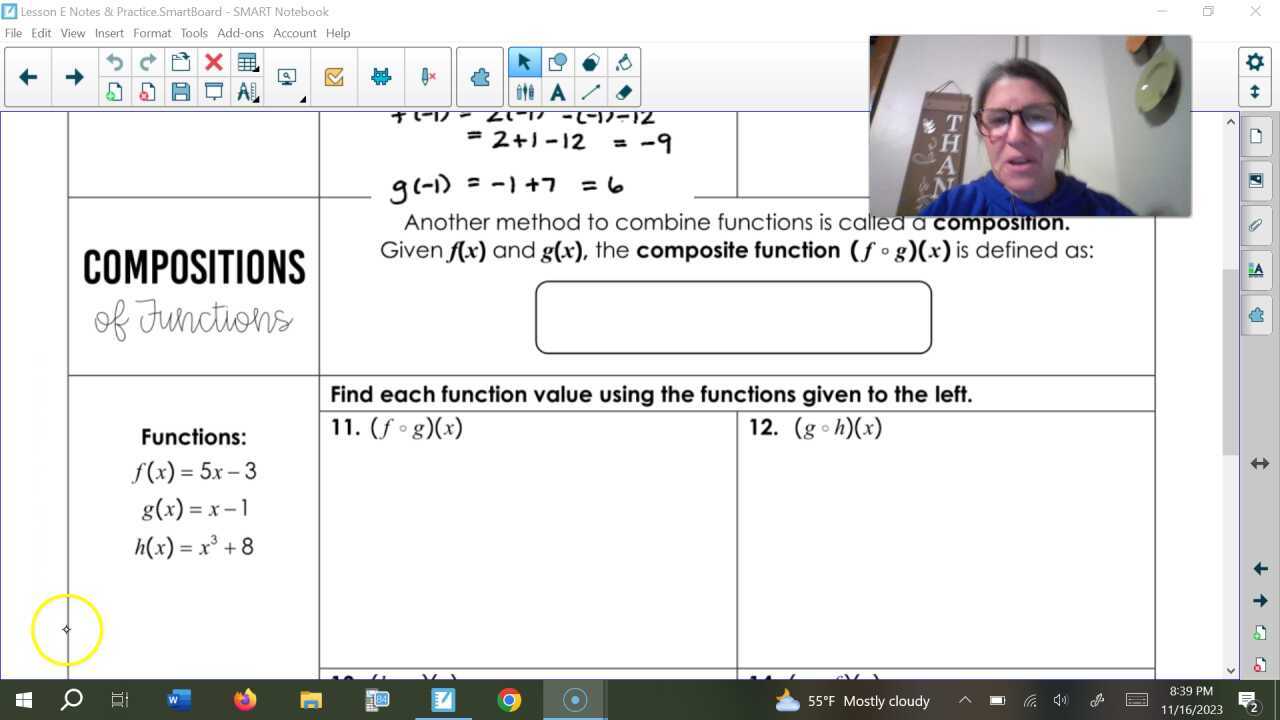Pick the Eraser tool

pos(623,92)
